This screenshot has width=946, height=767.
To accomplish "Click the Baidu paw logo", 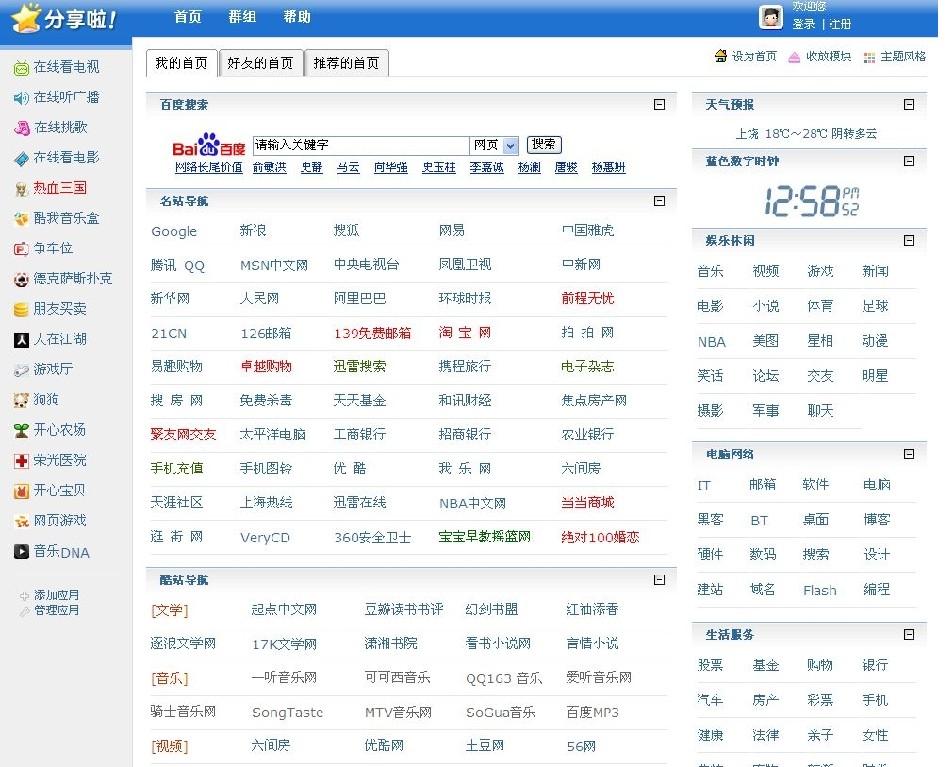I will click(x=209, y=145).
